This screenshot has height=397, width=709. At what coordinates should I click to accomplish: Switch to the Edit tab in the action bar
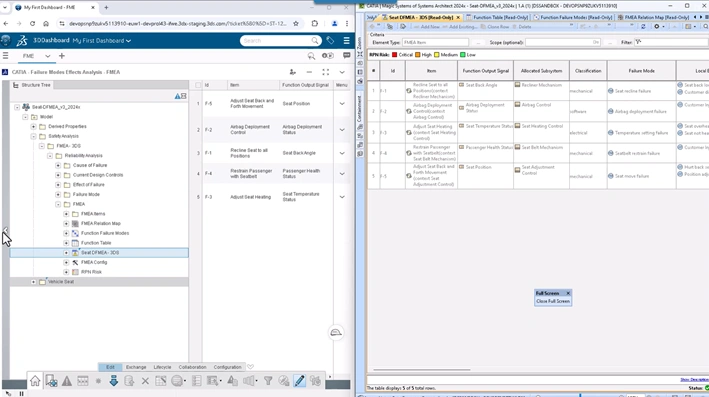[x=110, y=367]
